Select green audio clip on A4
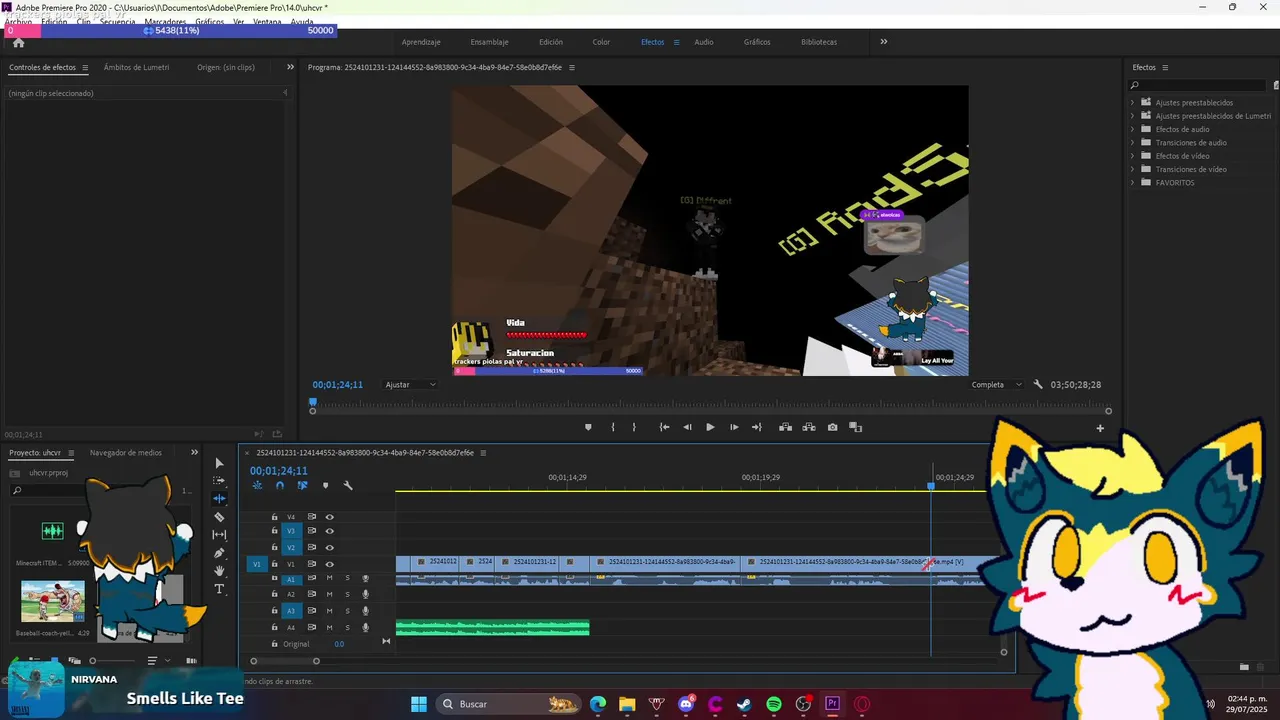 (x=493, y=627)
